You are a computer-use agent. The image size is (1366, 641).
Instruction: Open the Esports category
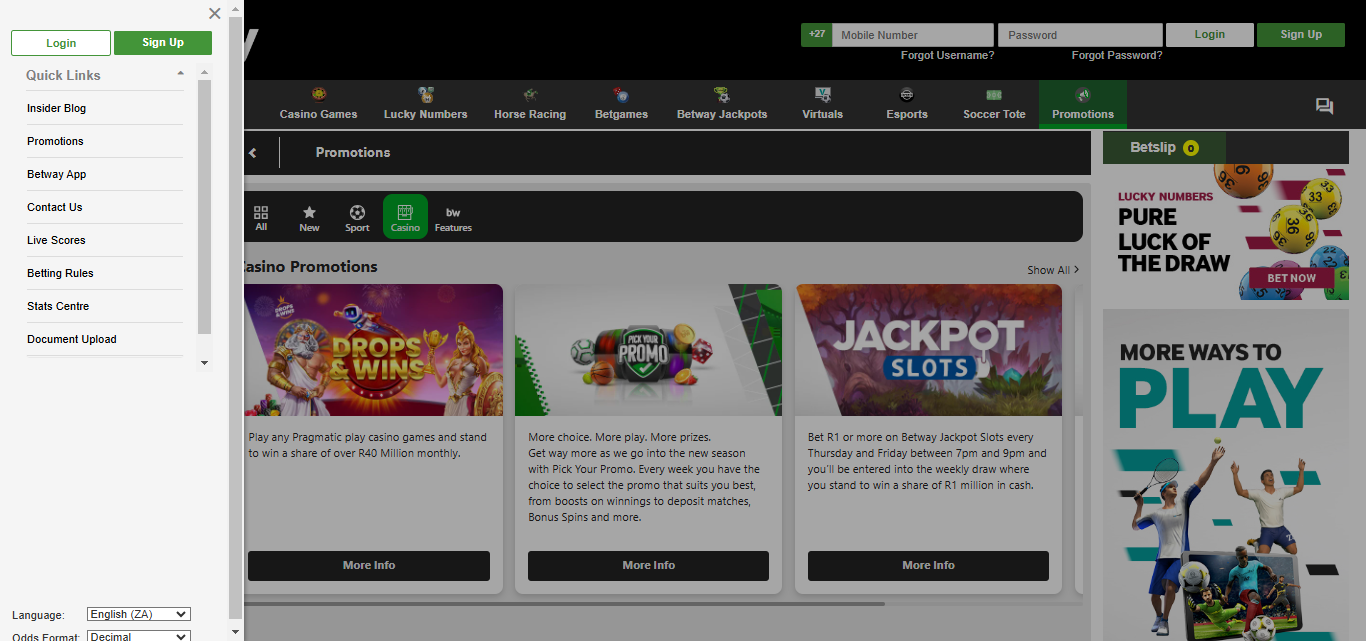(x=906, y=104)
